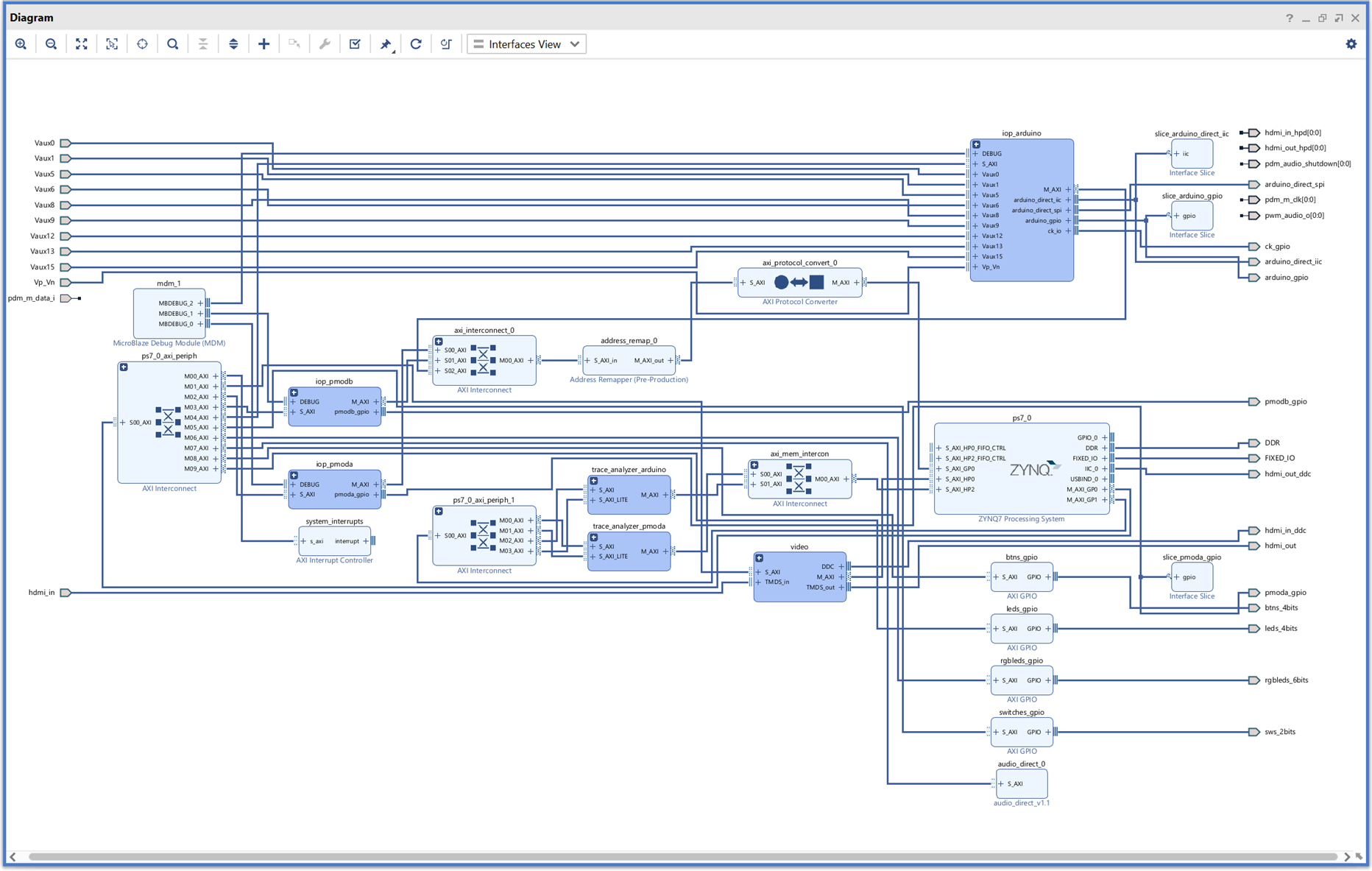
Task: Click the pdm_m_data_i input port
Action: coord(66,298)
